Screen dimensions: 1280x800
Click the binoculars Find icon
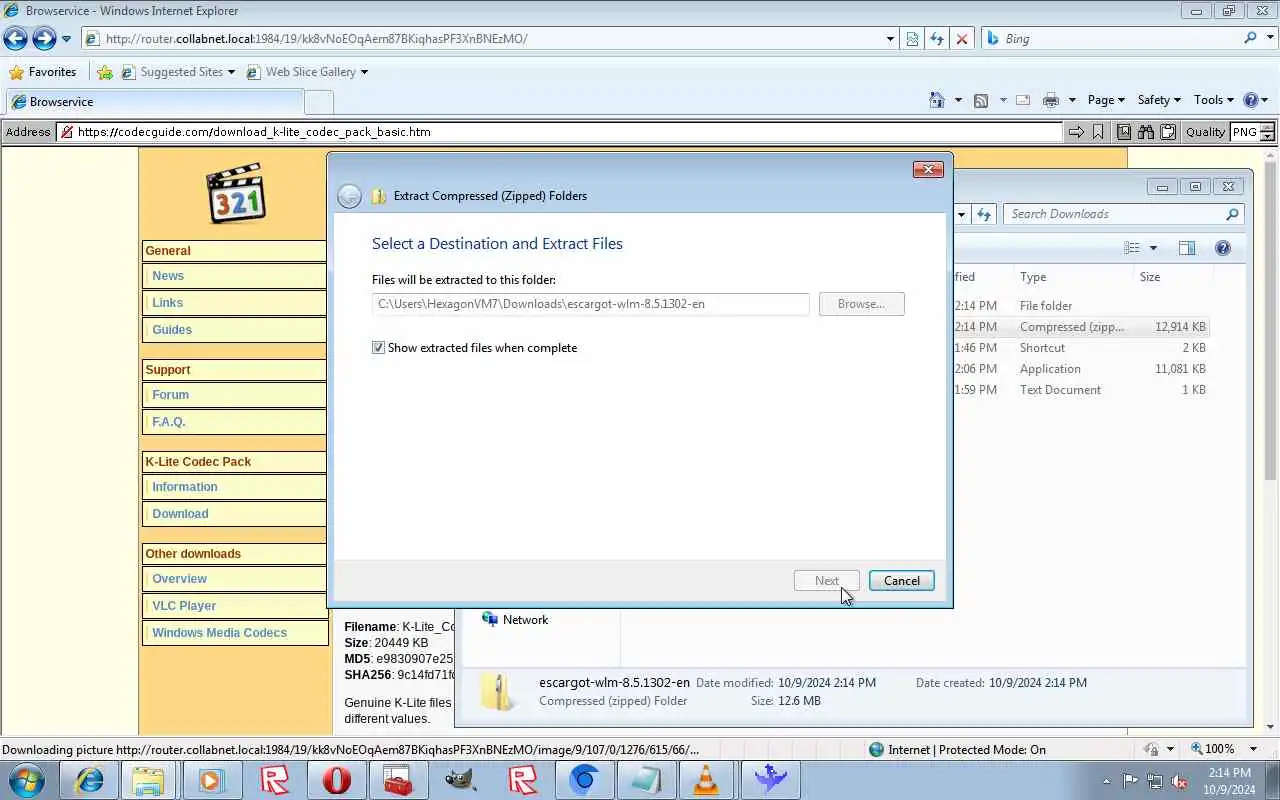(x=1145, y=132)
